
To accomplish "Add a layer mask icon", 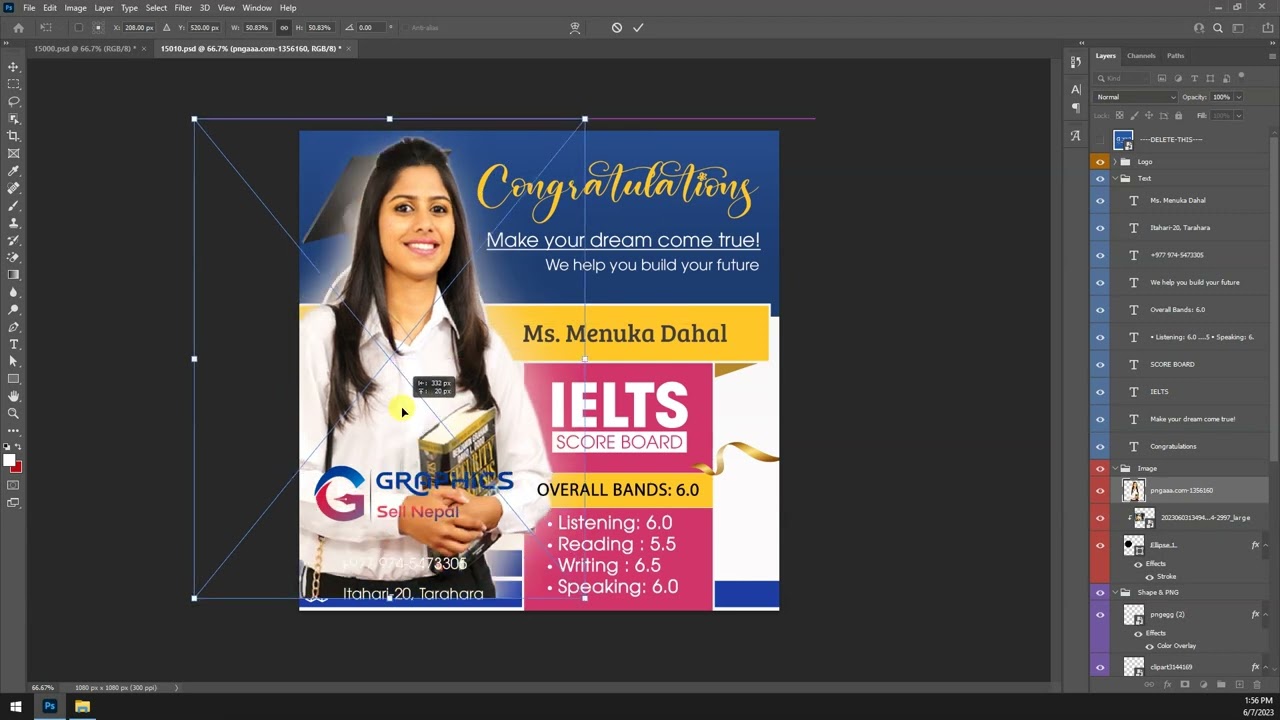I will point(1185,685).
